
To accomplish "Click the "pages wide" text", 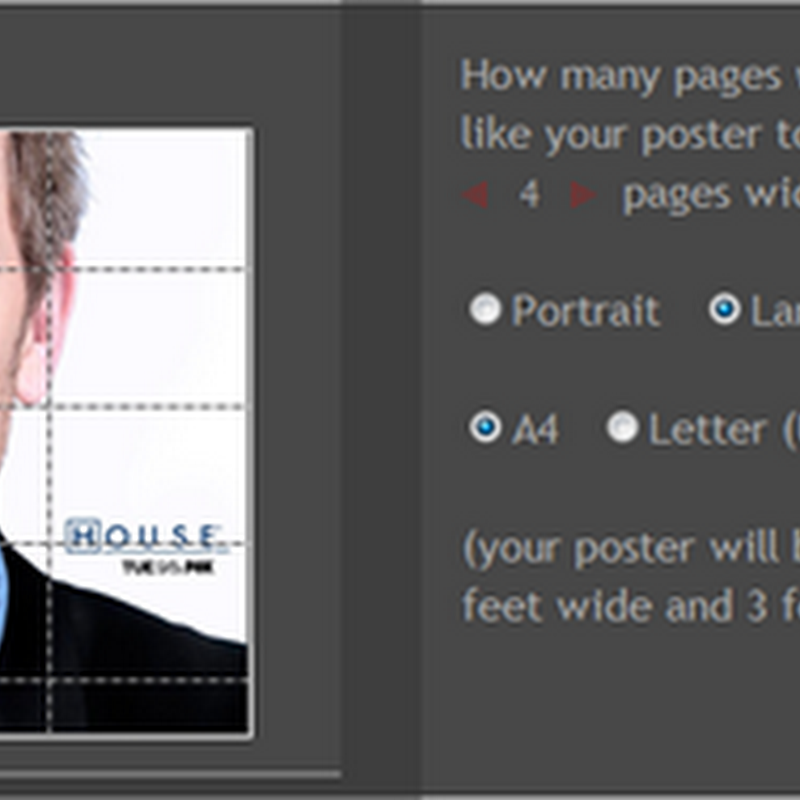I will click(708, 195).
